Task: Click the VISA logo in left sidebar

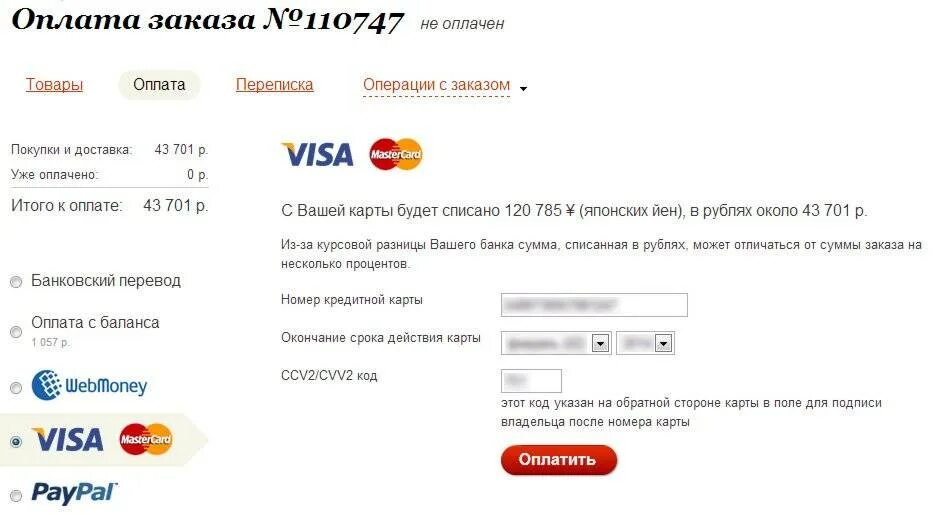Action: pos(68,440)
